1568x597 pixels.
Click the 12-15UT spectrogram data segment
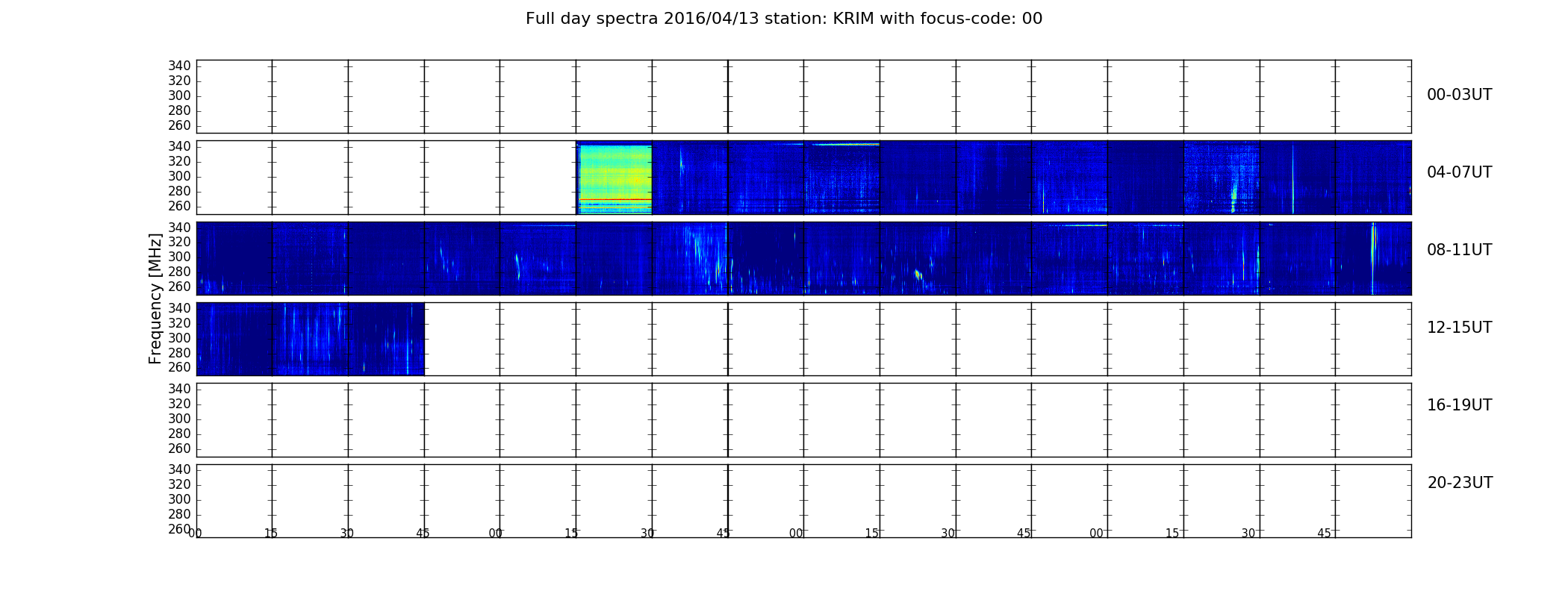tap(310, 339)
